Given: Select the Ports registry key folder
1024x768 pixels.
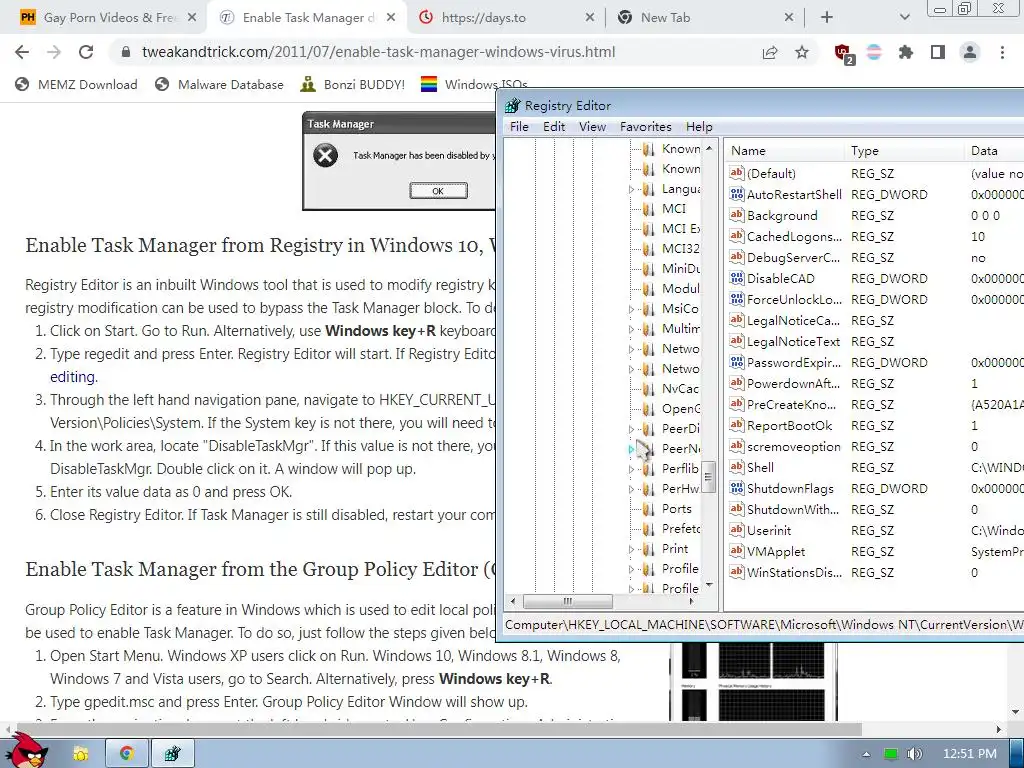Looking at the screenshot, I should pyautogui.click(x=676, y=509).
